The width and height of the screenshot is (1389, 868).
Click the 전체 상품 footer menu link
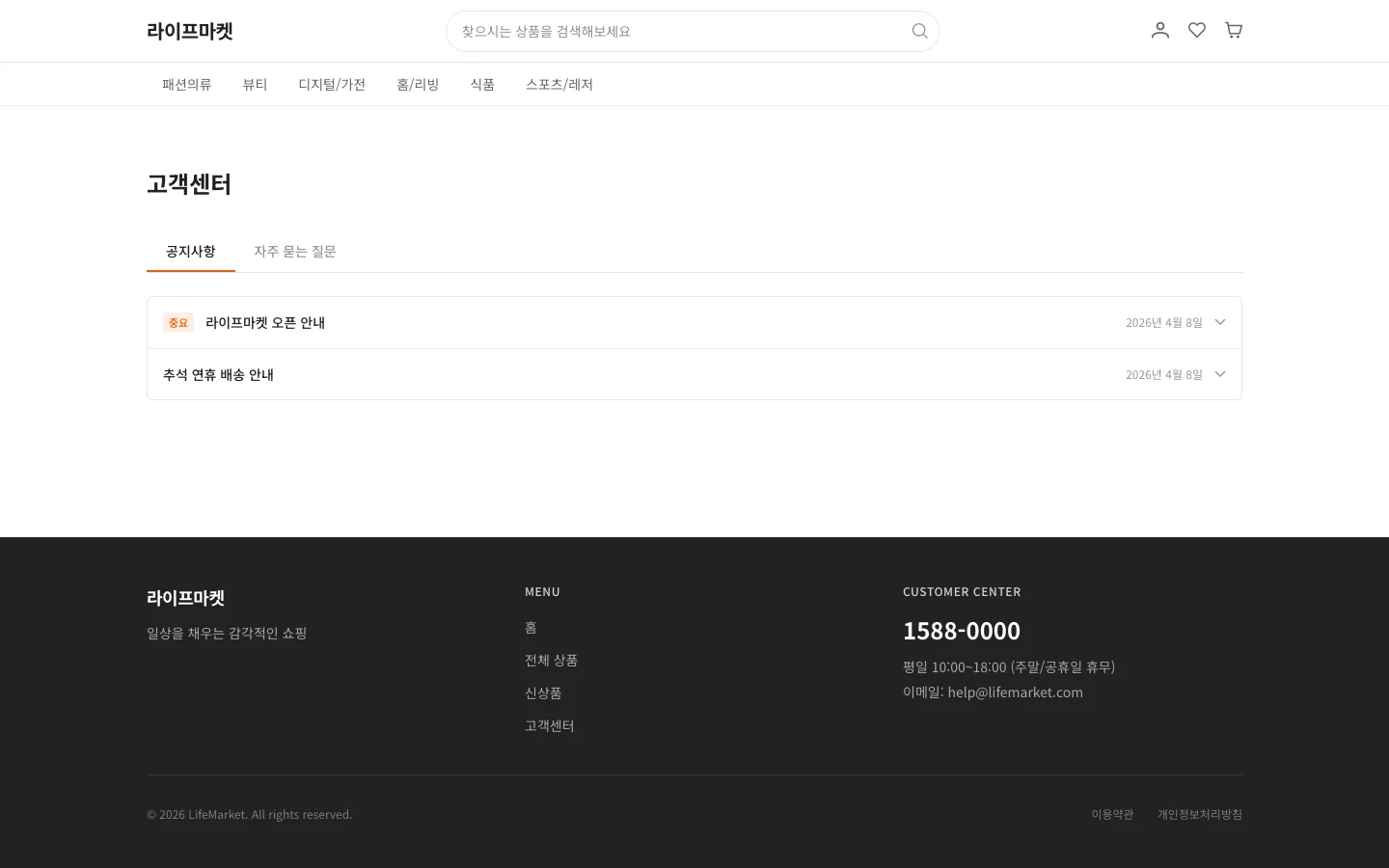tap(551, 660)
